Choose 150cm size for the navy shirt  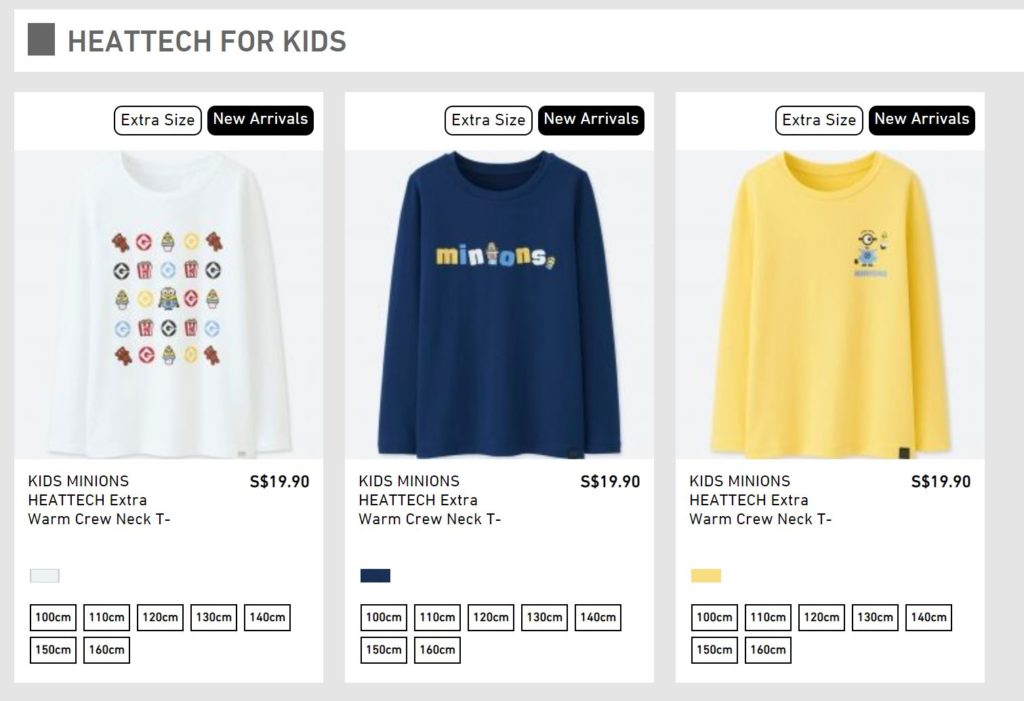384,650
